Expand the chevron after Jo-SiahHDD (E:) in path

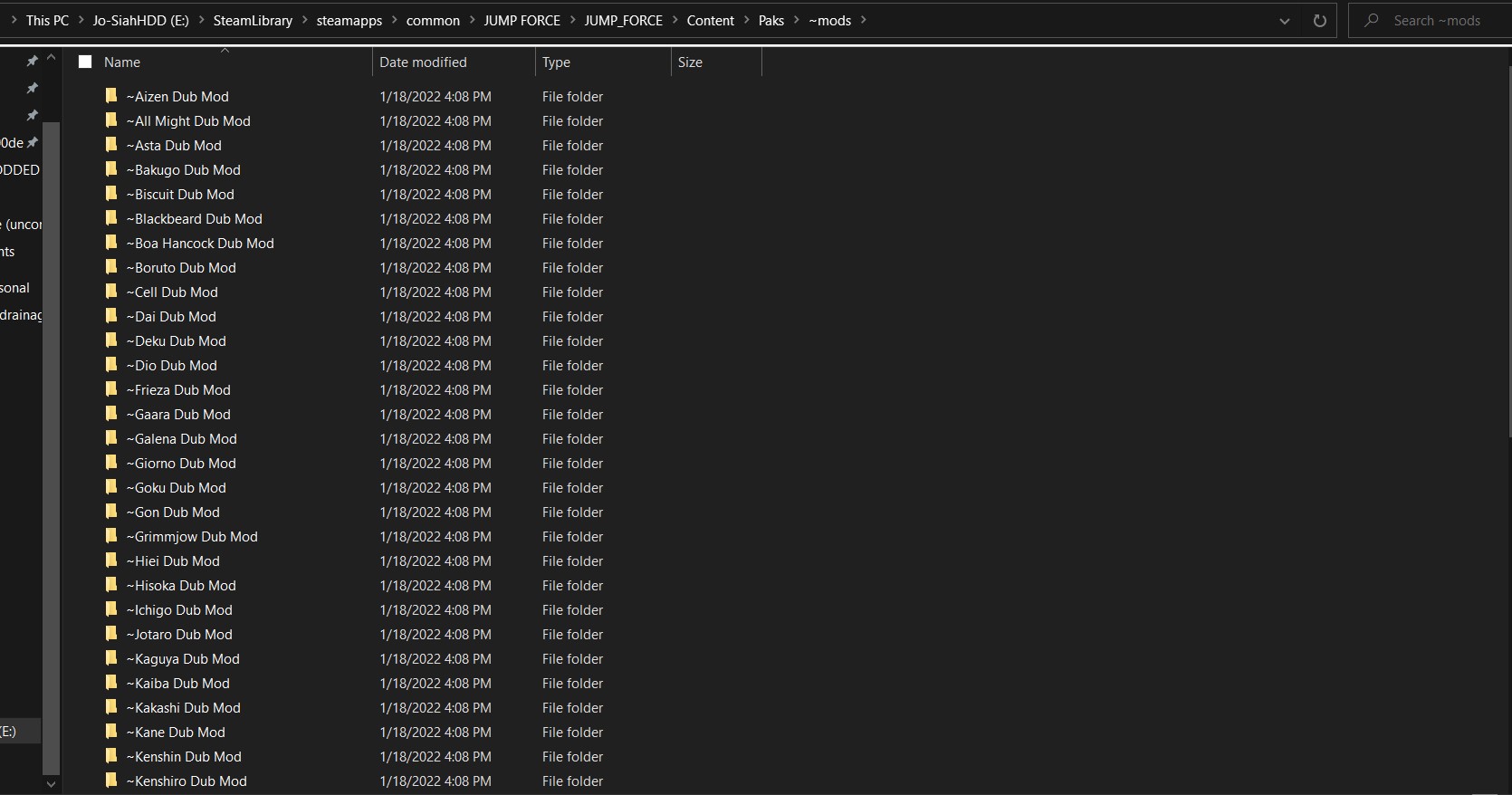pyautogui.click(x=201, y=20)
